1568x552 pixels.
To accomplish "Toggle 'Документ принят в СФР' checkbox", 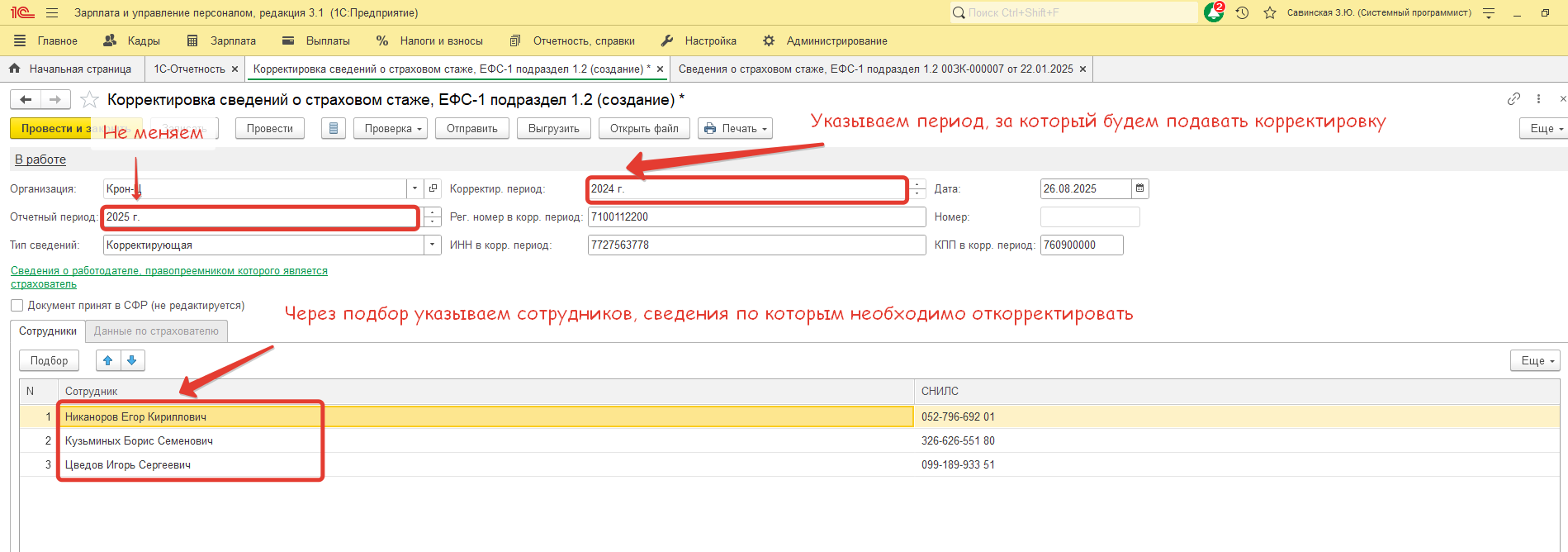I will 17,306.
